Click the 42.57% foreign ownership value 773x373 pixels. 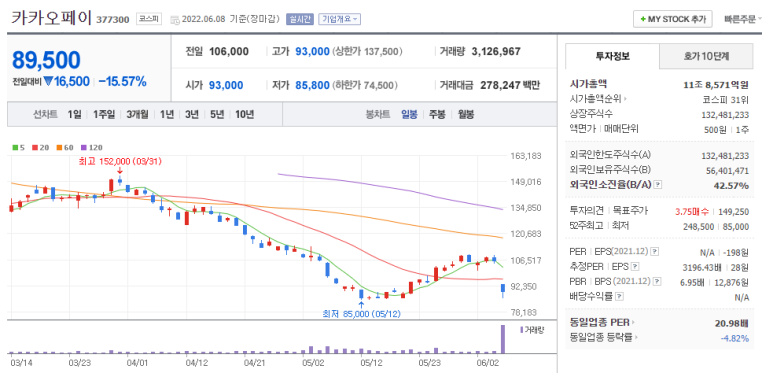pos(731,185)
